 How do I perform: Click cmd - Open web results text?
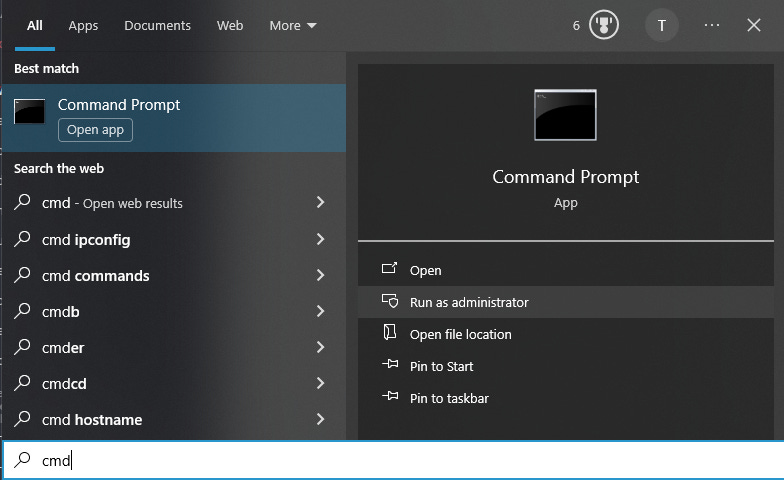(x=112, y=203)
